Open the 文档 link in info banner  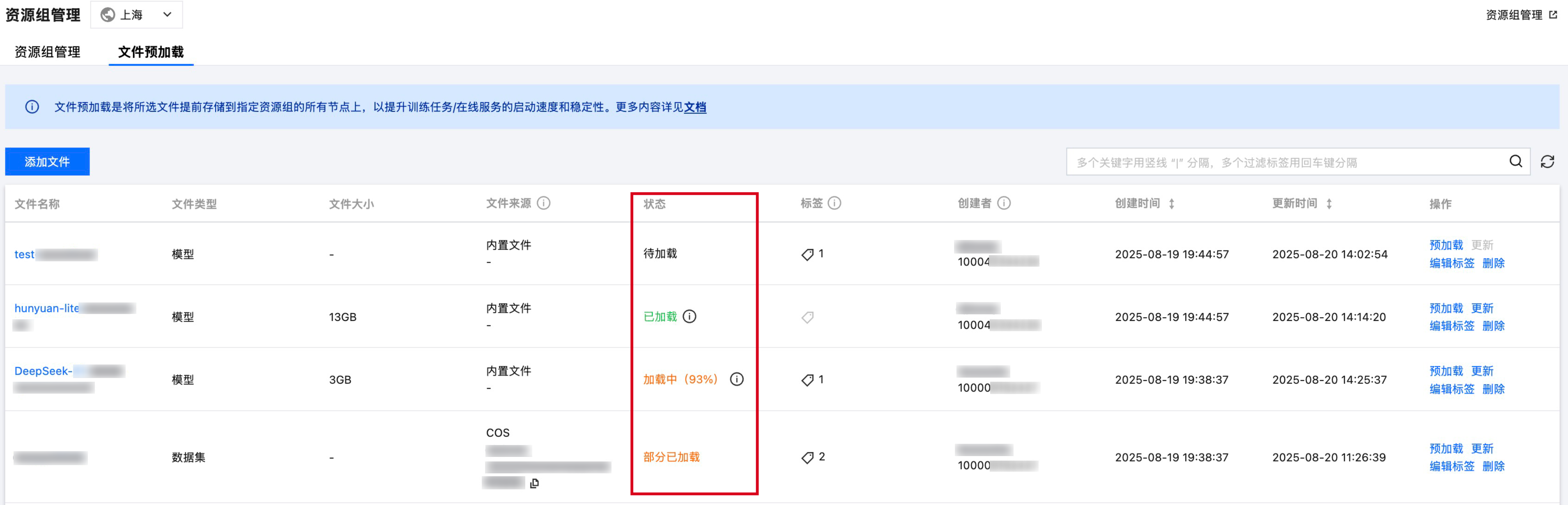pyautogui.click(x=694, y=107)
